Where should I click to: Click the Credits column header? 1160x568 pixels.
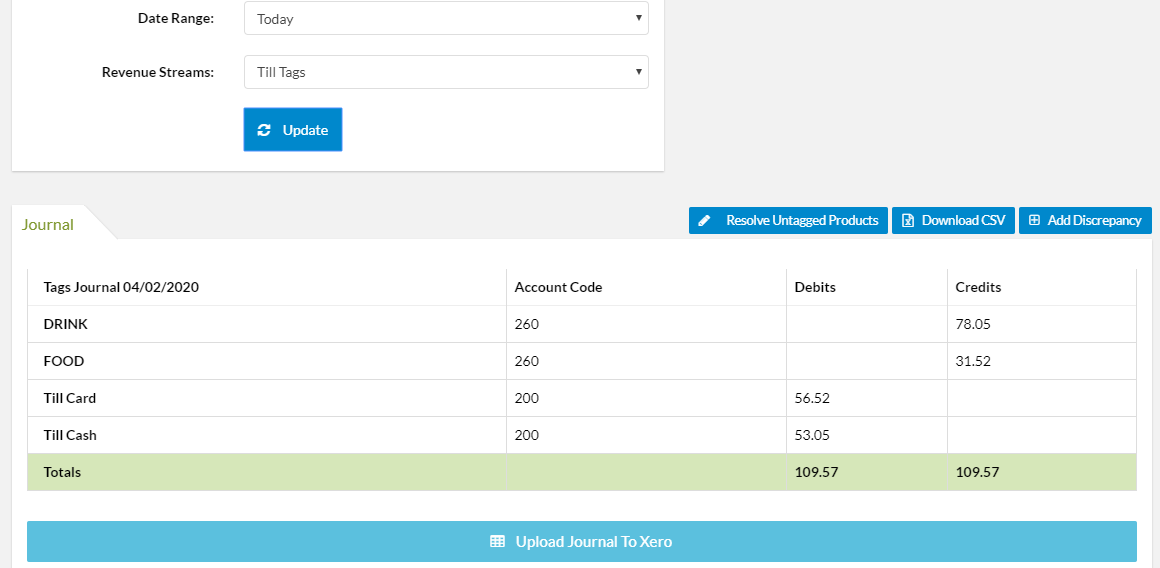[978, 287]
